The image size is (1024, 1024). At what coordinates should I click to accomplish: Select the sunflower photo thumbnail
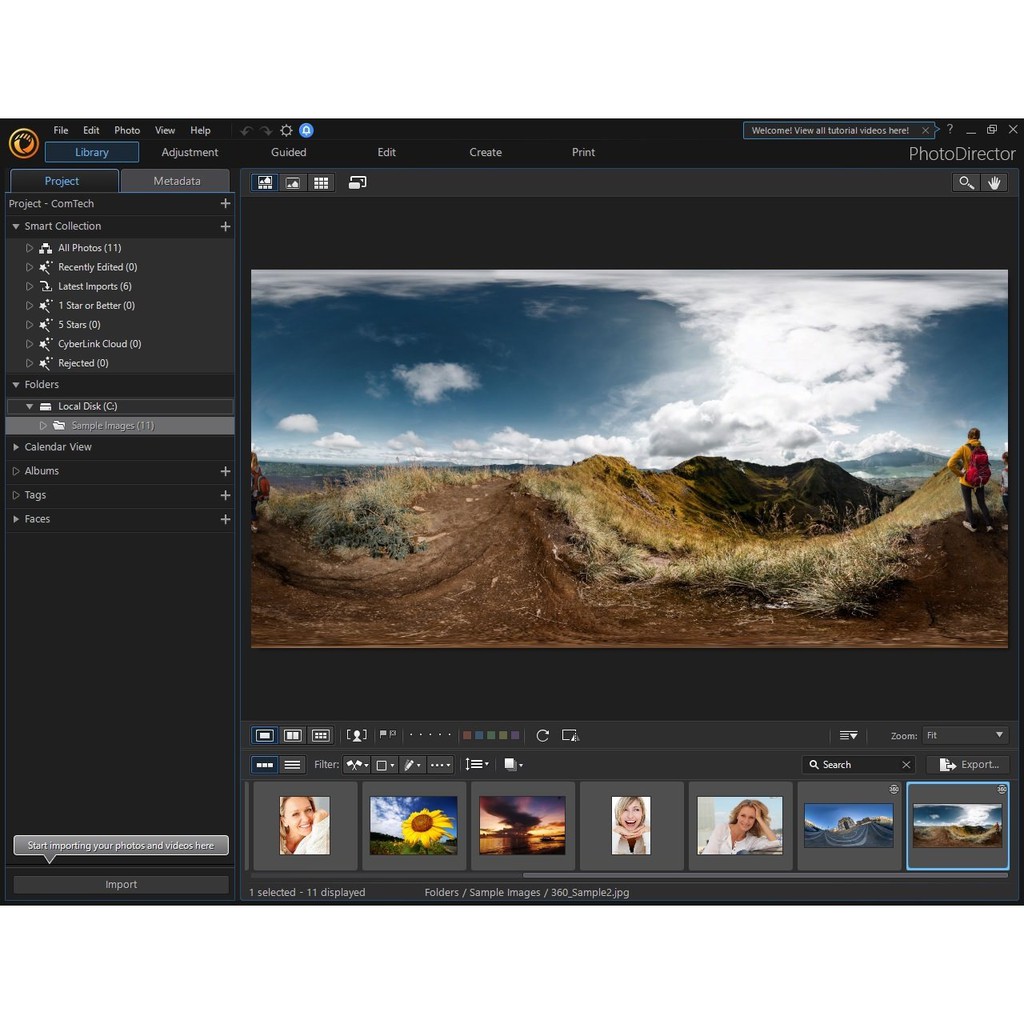(x=413, y=825)
